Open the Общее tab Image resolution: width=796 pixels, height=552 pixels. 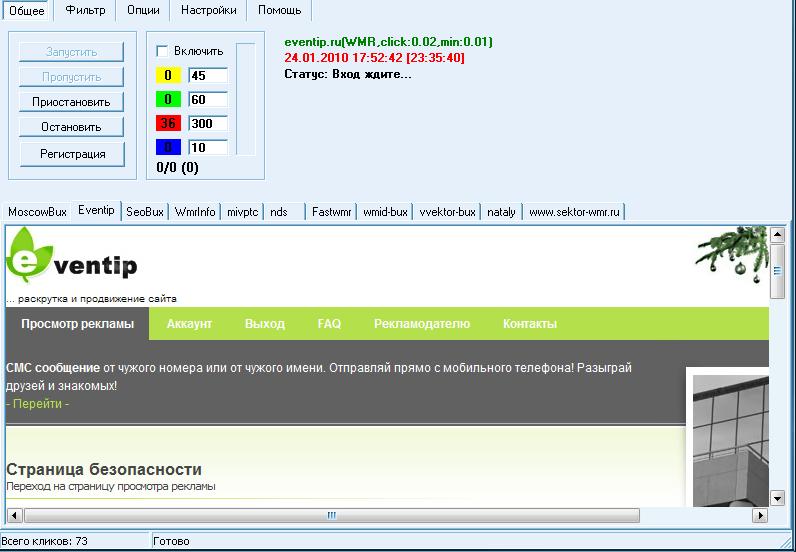(26, 10)
